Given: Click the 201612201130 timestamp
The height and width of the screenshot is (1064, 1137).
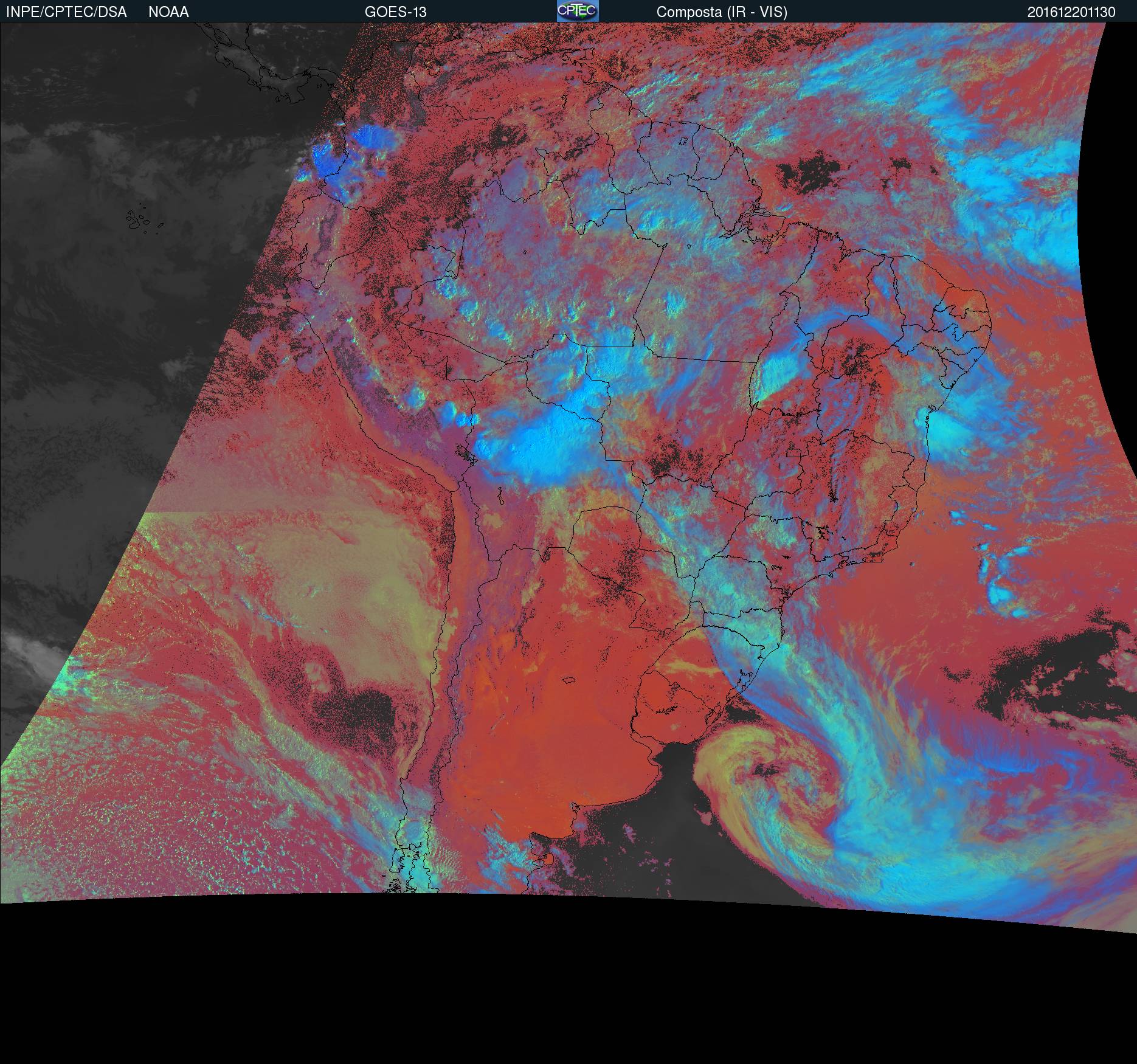Looking at the screenshot, I should (x=1071, y=12).
